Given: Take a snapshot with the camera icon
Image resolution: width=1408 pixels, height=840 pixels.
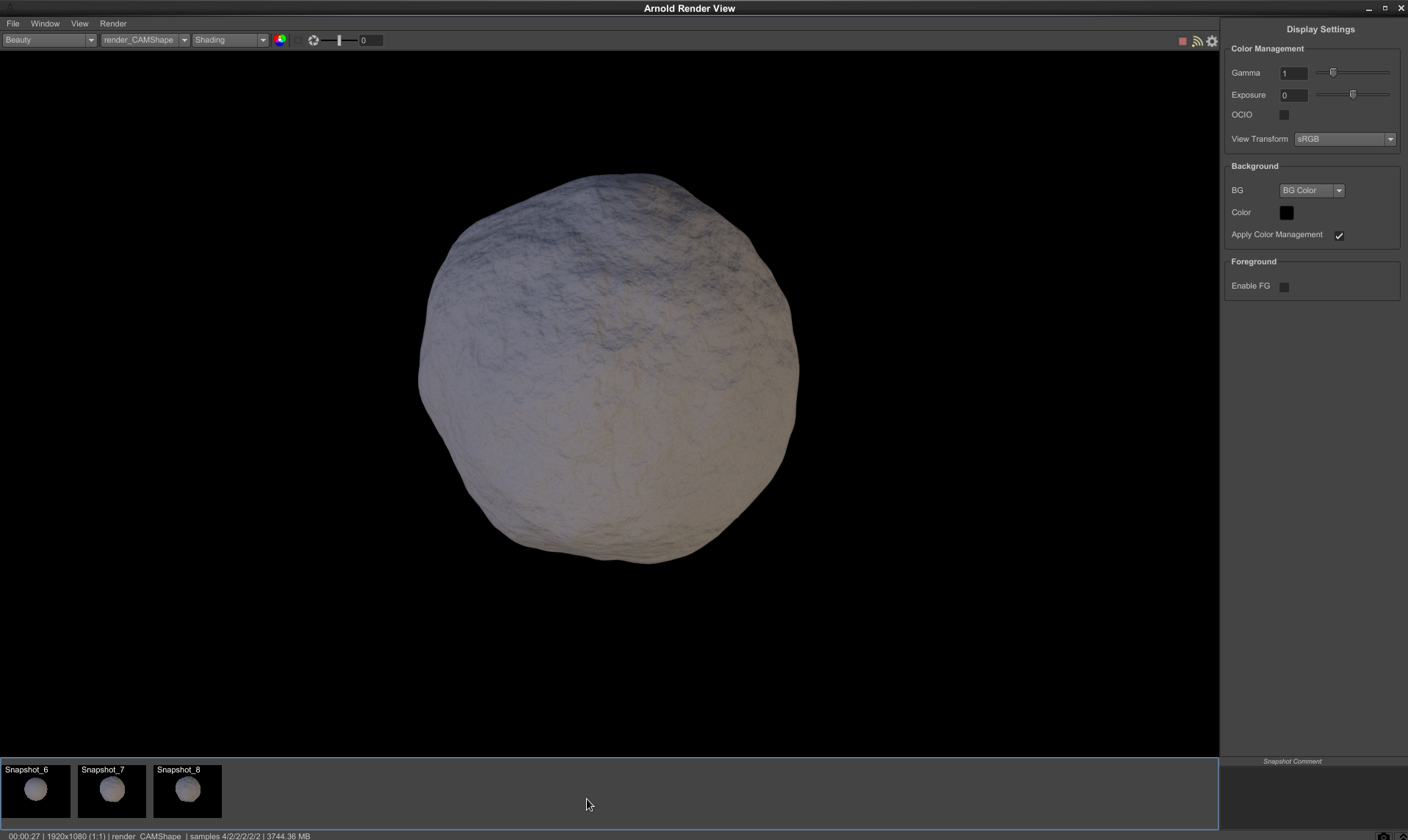Looking at the screenshot, I should click(1382, 836).
